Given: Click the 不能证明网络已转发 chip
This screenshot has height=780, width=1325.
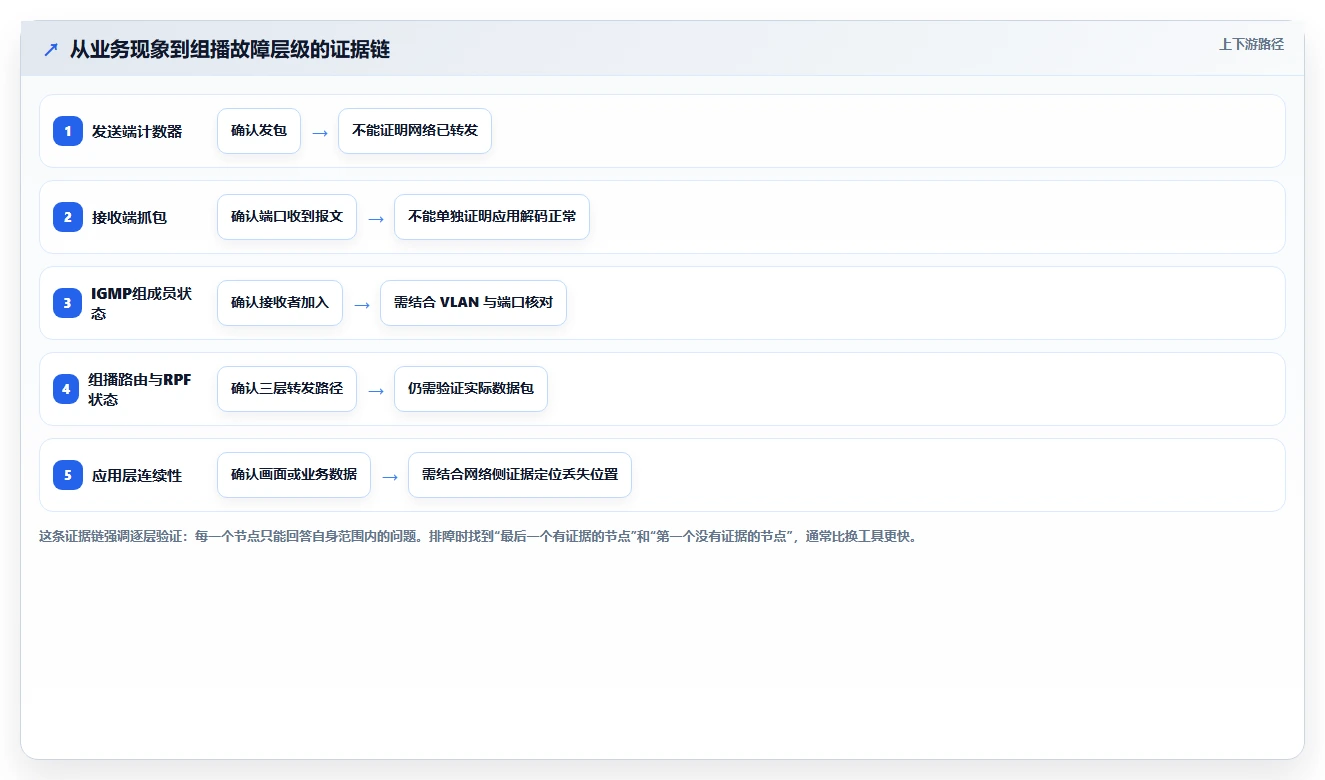Looking at the screenshot, I should 415,131.
